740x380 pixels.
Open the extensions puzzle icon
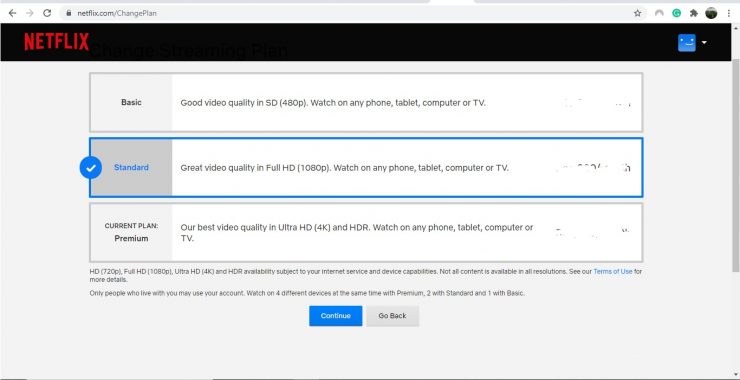(x=693, y=13)
